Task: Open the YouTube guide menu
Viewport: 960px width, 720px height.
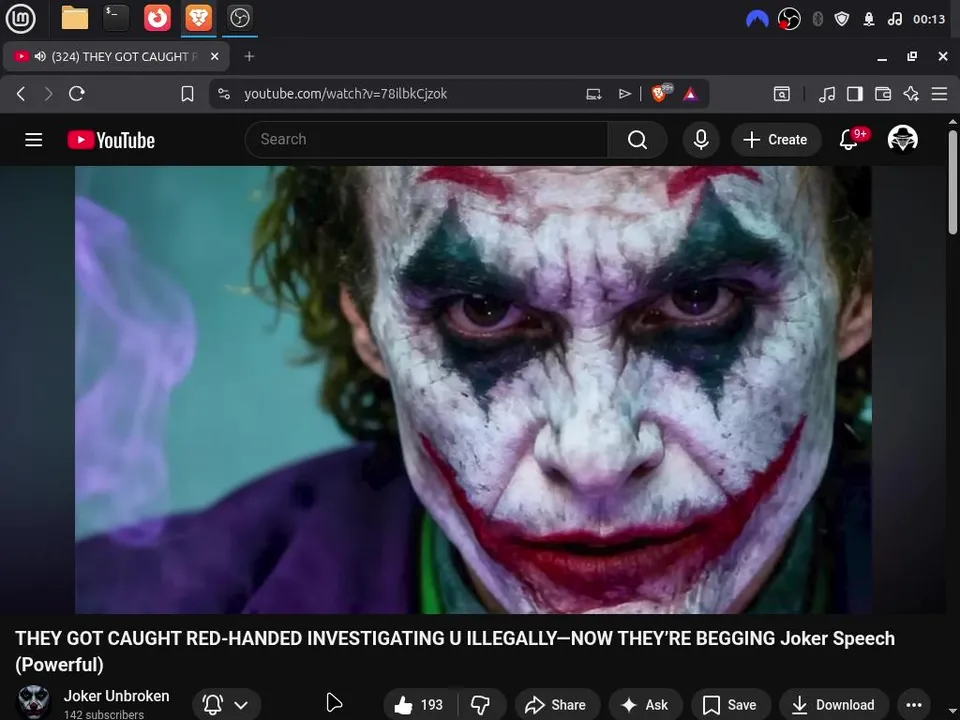Action: [34, 140]
